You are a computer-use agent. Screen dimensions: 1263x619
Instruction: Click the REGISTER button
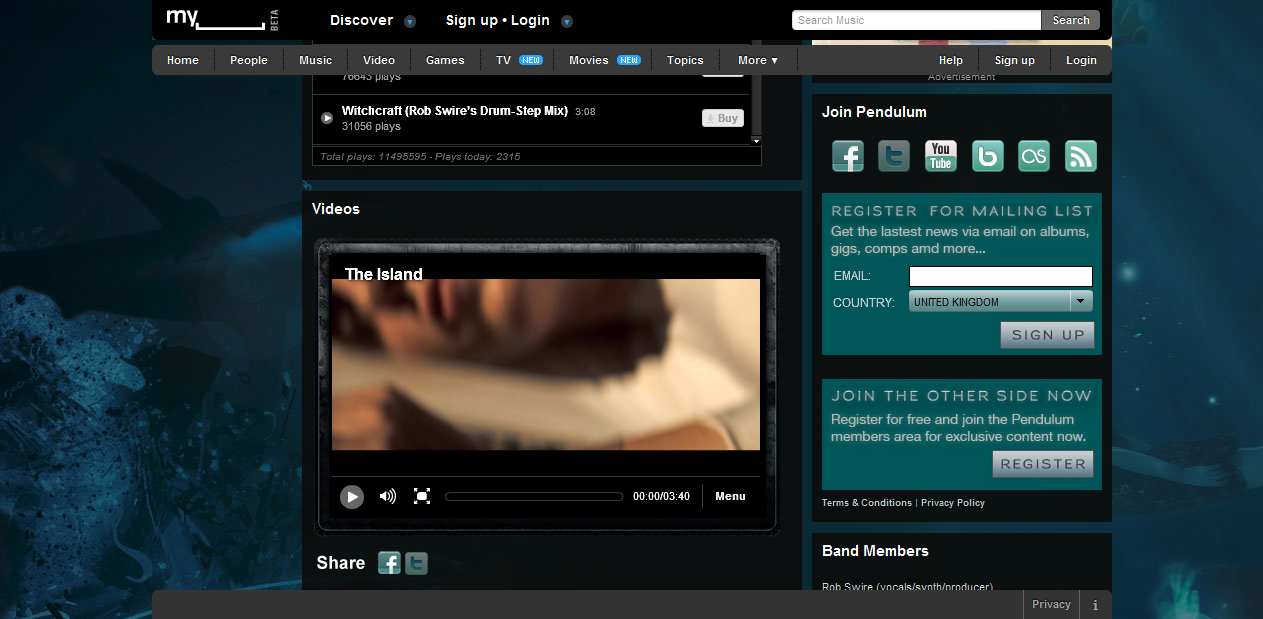tap(1042, 464)
